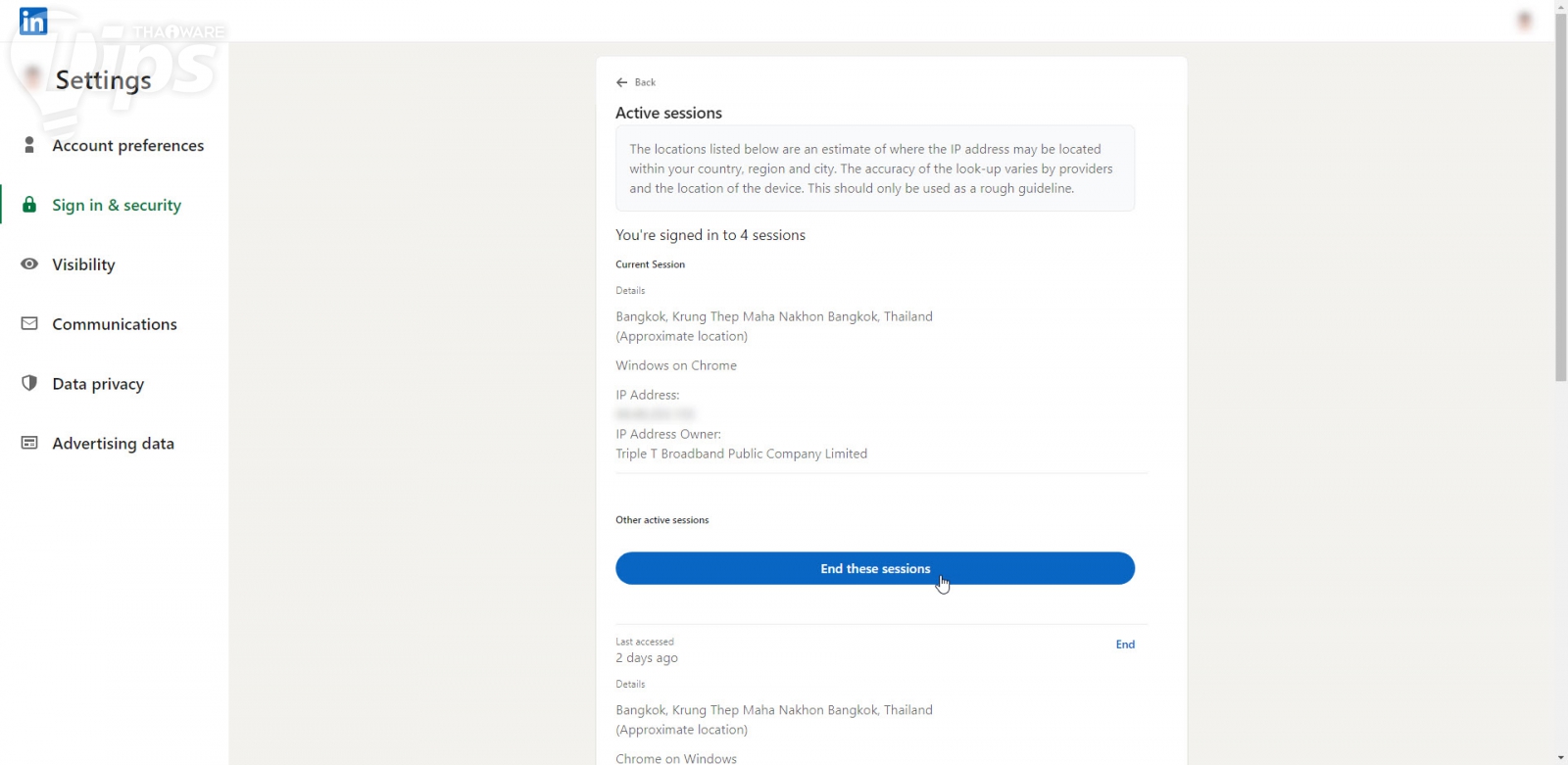Go to Visibility settings
Viewport: 1568px width, 765px height.
click(83, 265)
